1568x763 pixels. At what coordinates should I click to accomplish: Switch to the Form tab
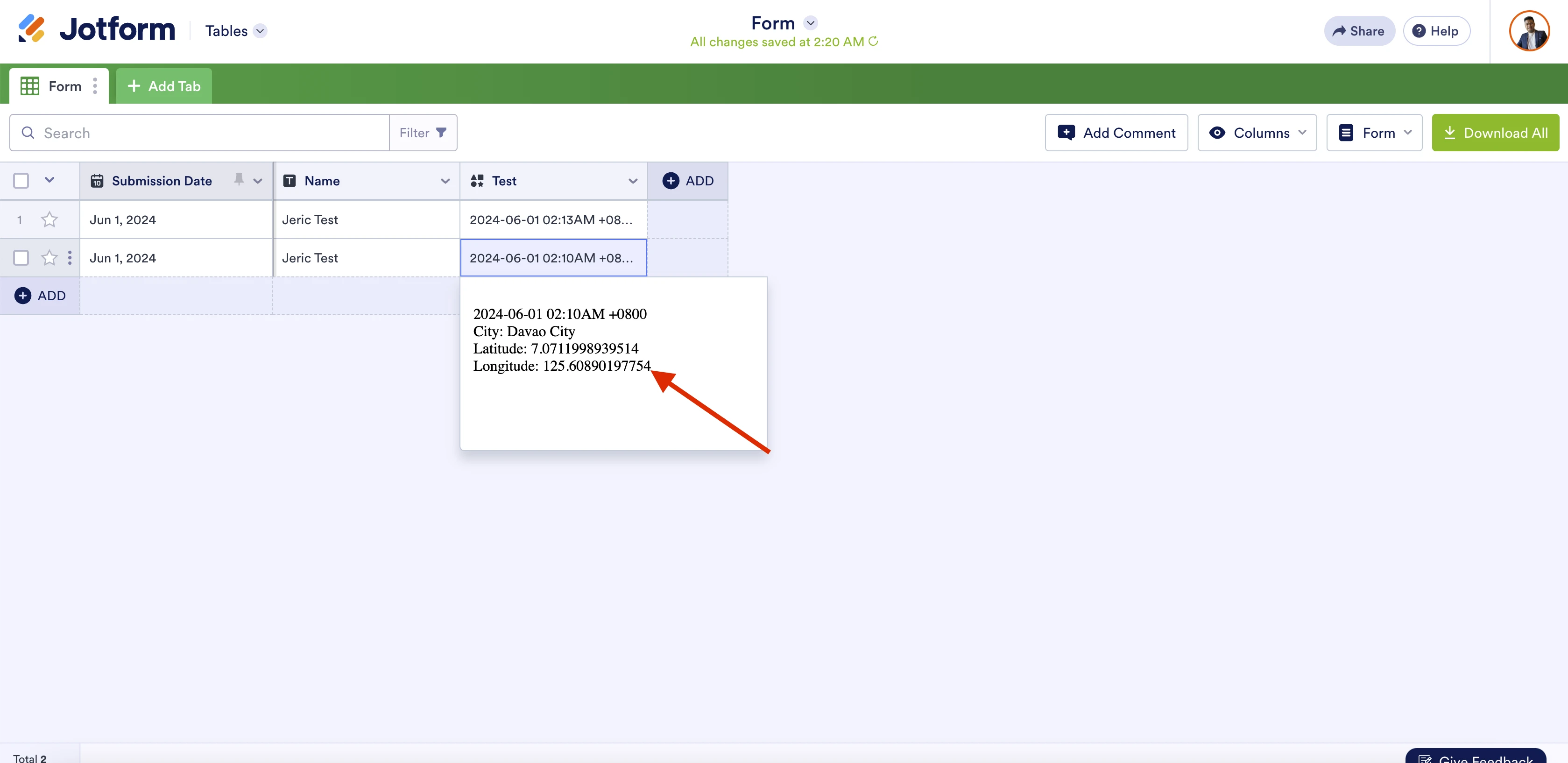[65, 85]
